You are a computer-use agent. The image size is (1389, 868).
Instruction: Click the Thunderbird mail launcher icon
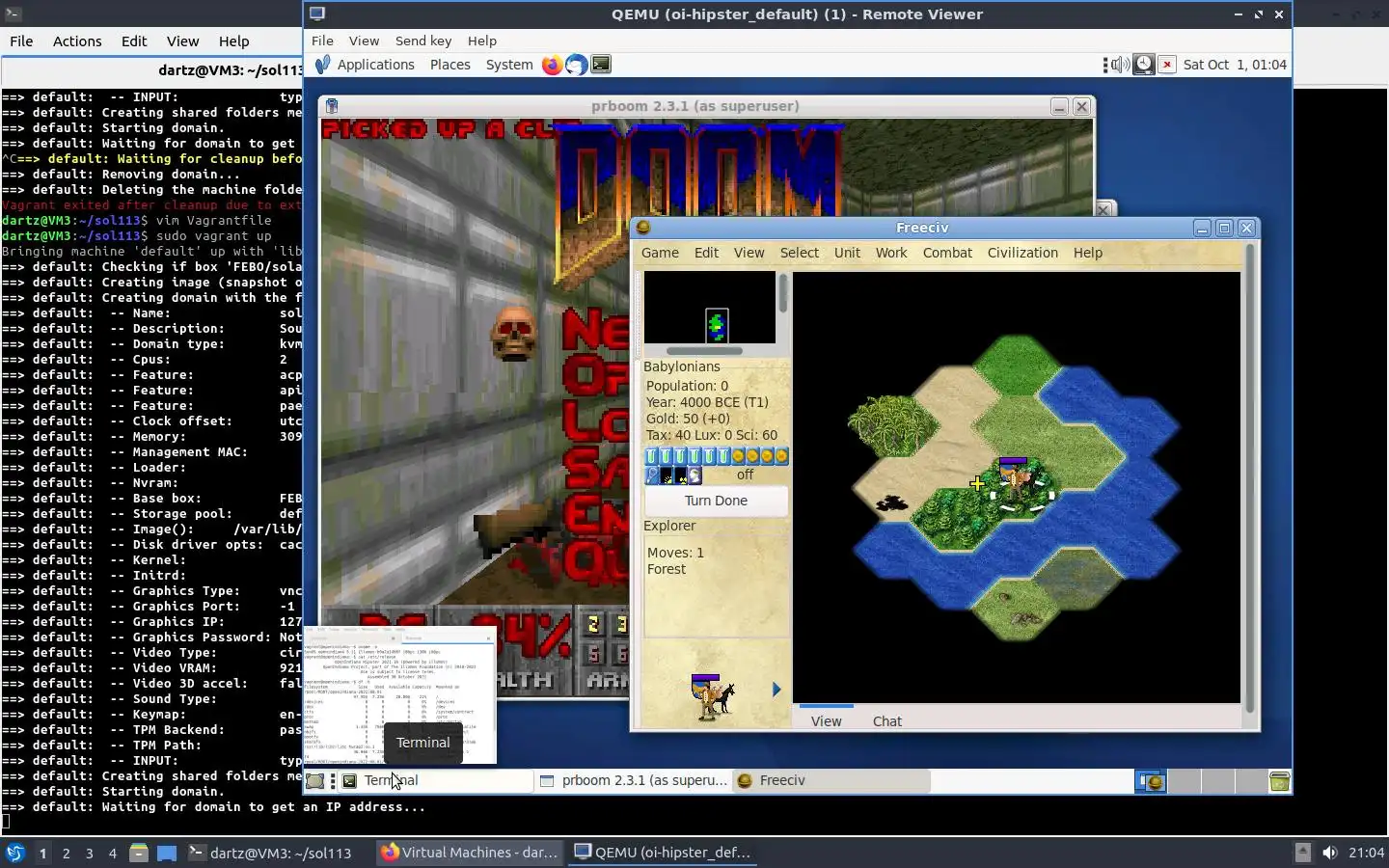[576, 65]
